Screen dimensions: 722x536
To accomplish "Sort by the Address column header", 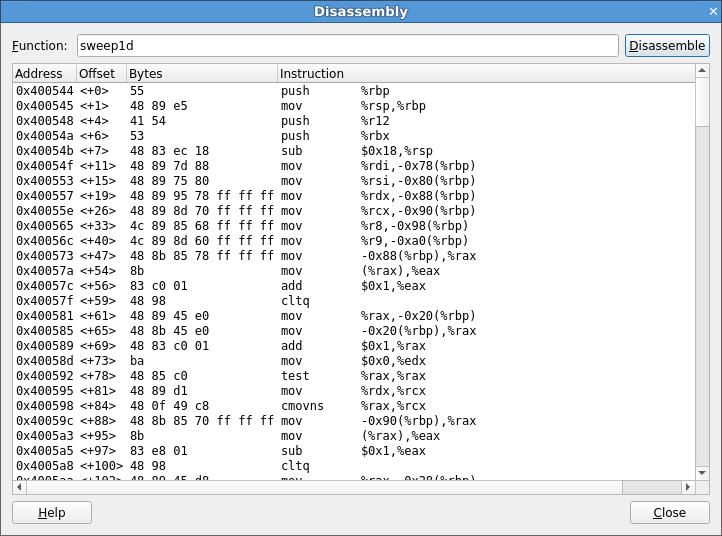I will click(44, 74).
